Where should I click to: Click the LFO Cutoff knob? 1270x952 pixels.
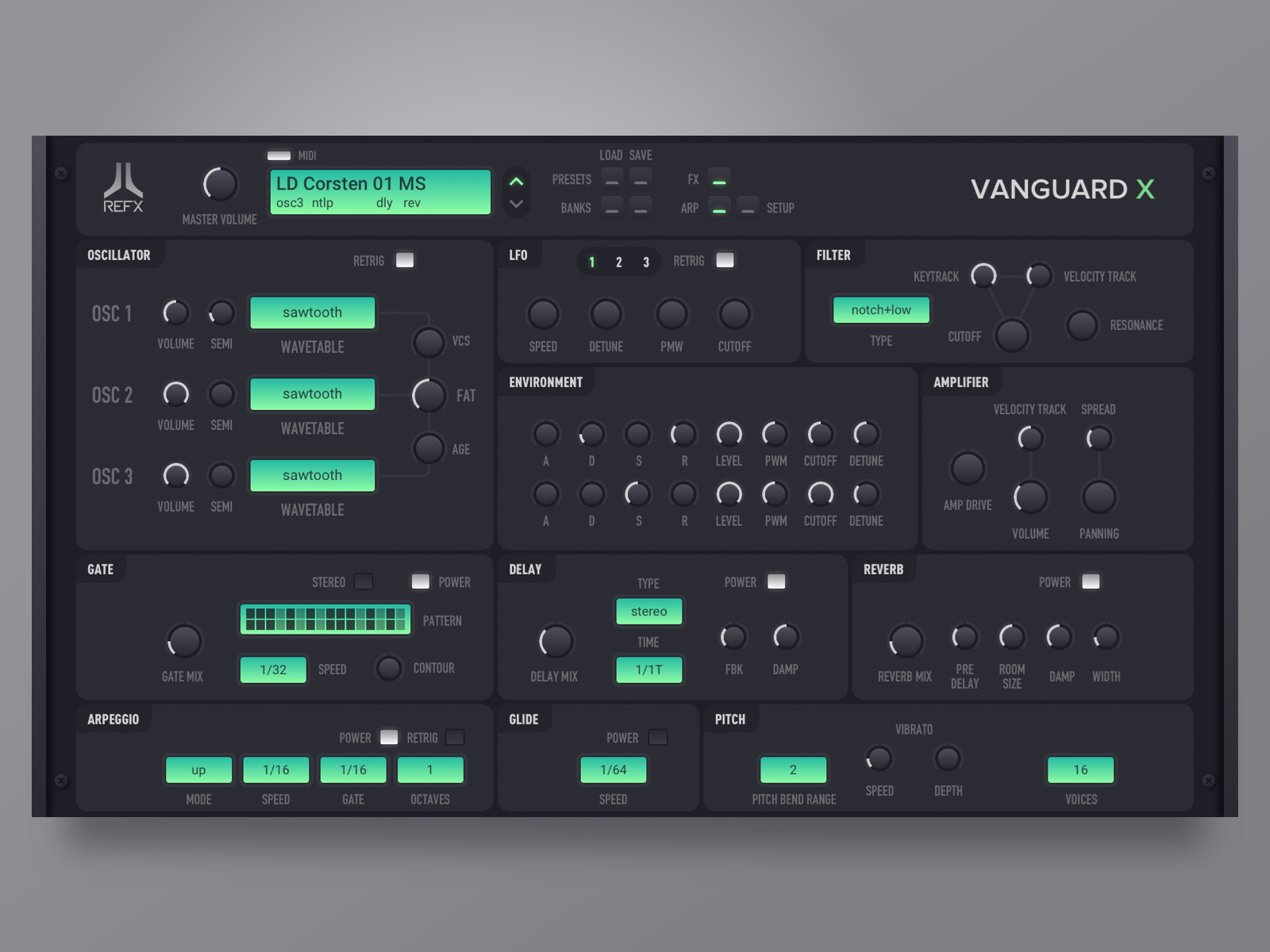(x=734, y=314)
